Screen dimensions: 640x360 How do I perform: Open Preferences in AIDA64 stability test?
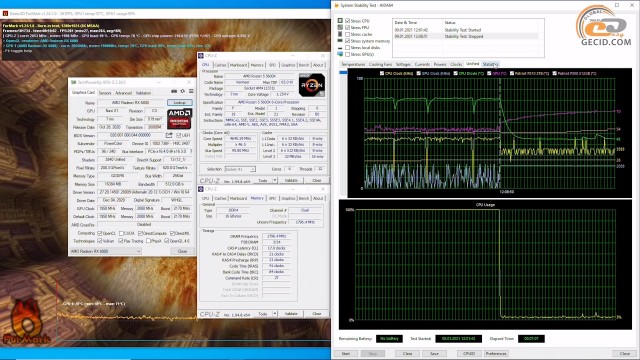coord(496,353)
